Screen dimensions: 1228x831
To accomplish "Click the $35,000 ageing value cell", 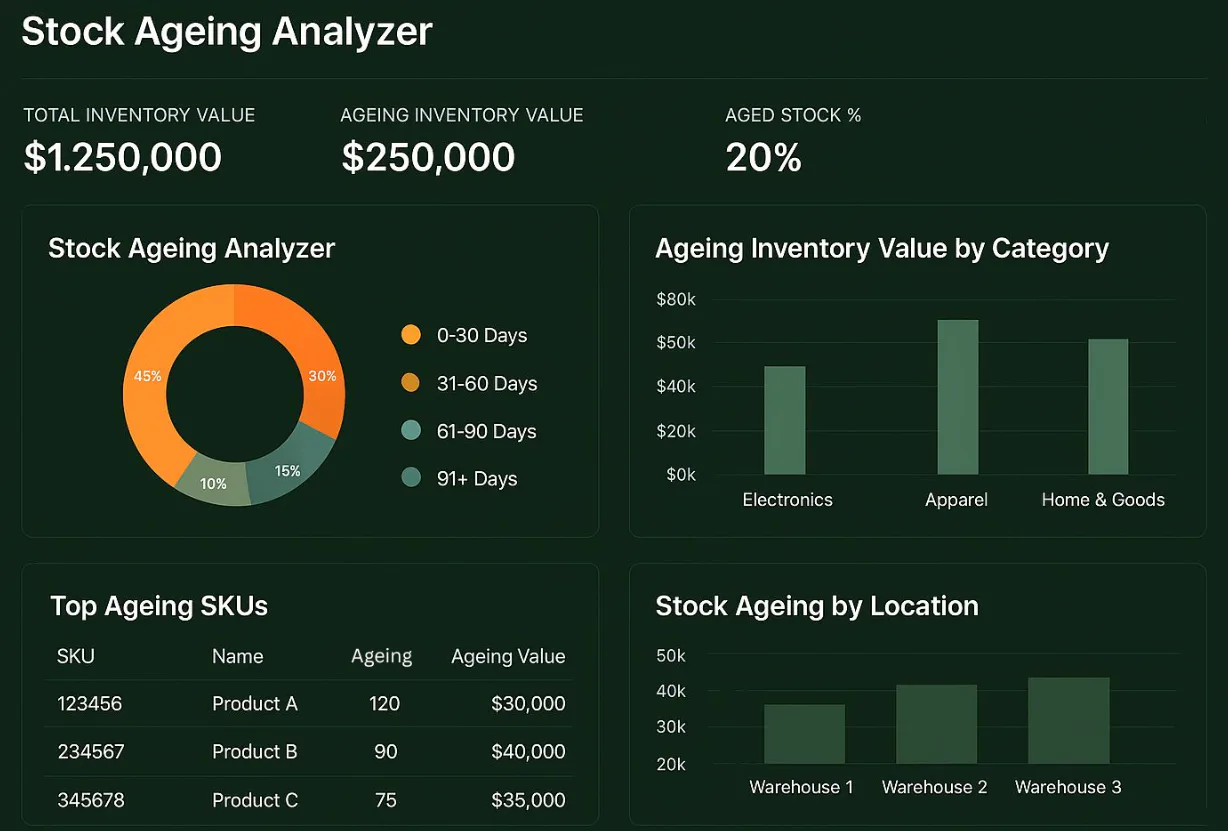I will click(528, 800).
